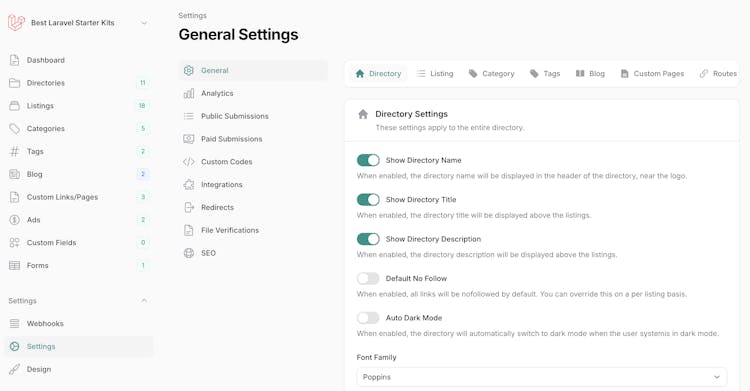Click the Listings count badge 18
Image resolution: width=750 pixels, height=391 pixels.
click(x=142, y=106)
